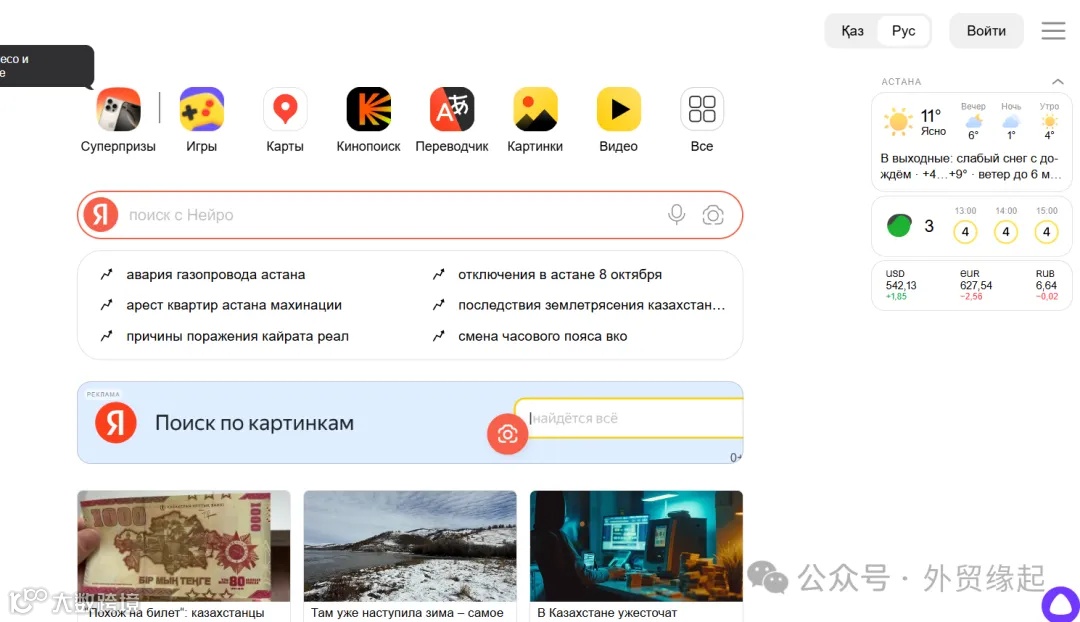Click the АСТАНА city label

click(x=901, y=81)
